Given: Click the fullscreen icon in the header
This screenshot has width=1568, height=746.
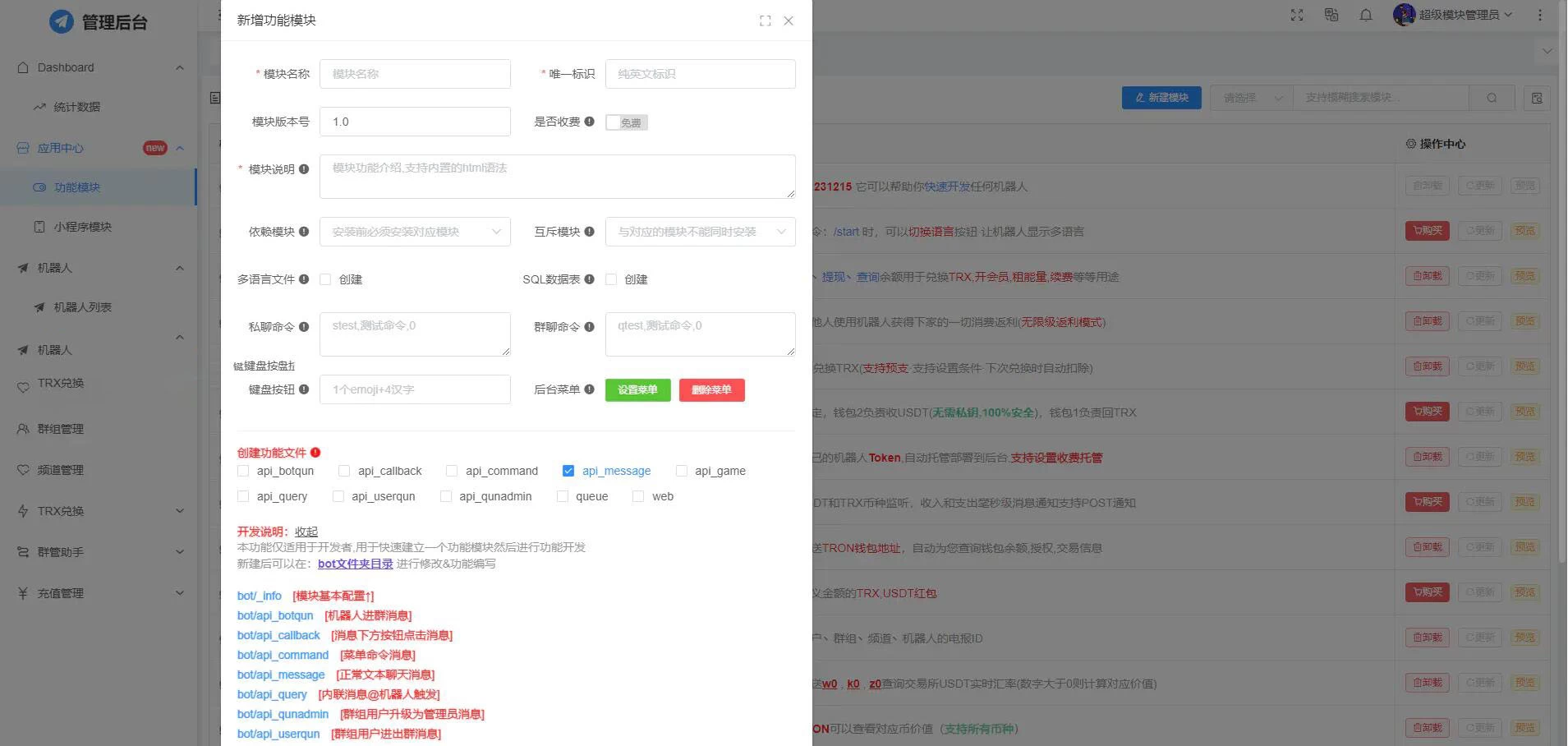Looking at the screenshot, I should pyautogui.click(x=1296, y=15).
